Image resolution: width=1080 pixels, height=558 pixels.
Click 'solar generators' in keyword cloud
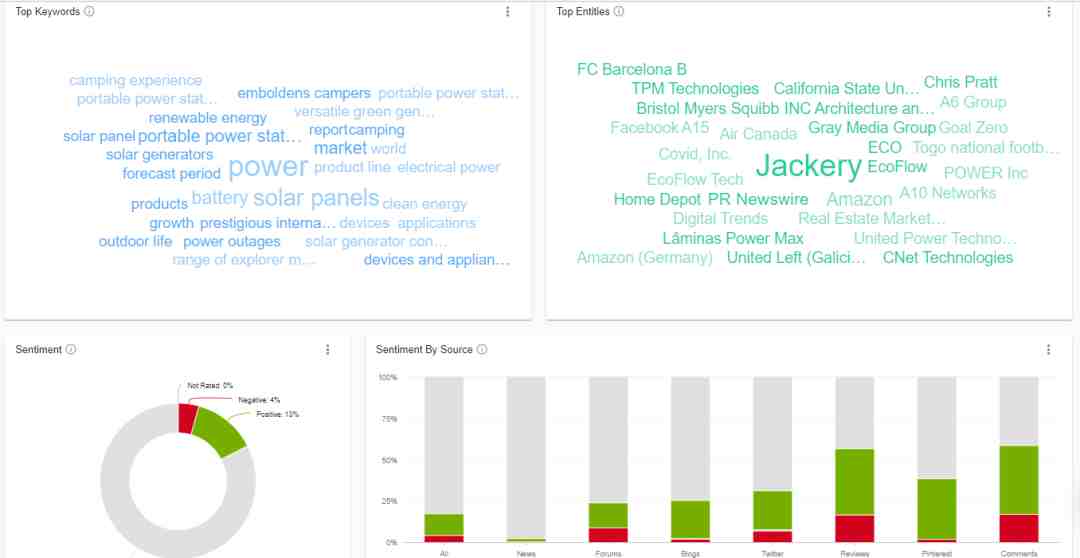(159, 154)
